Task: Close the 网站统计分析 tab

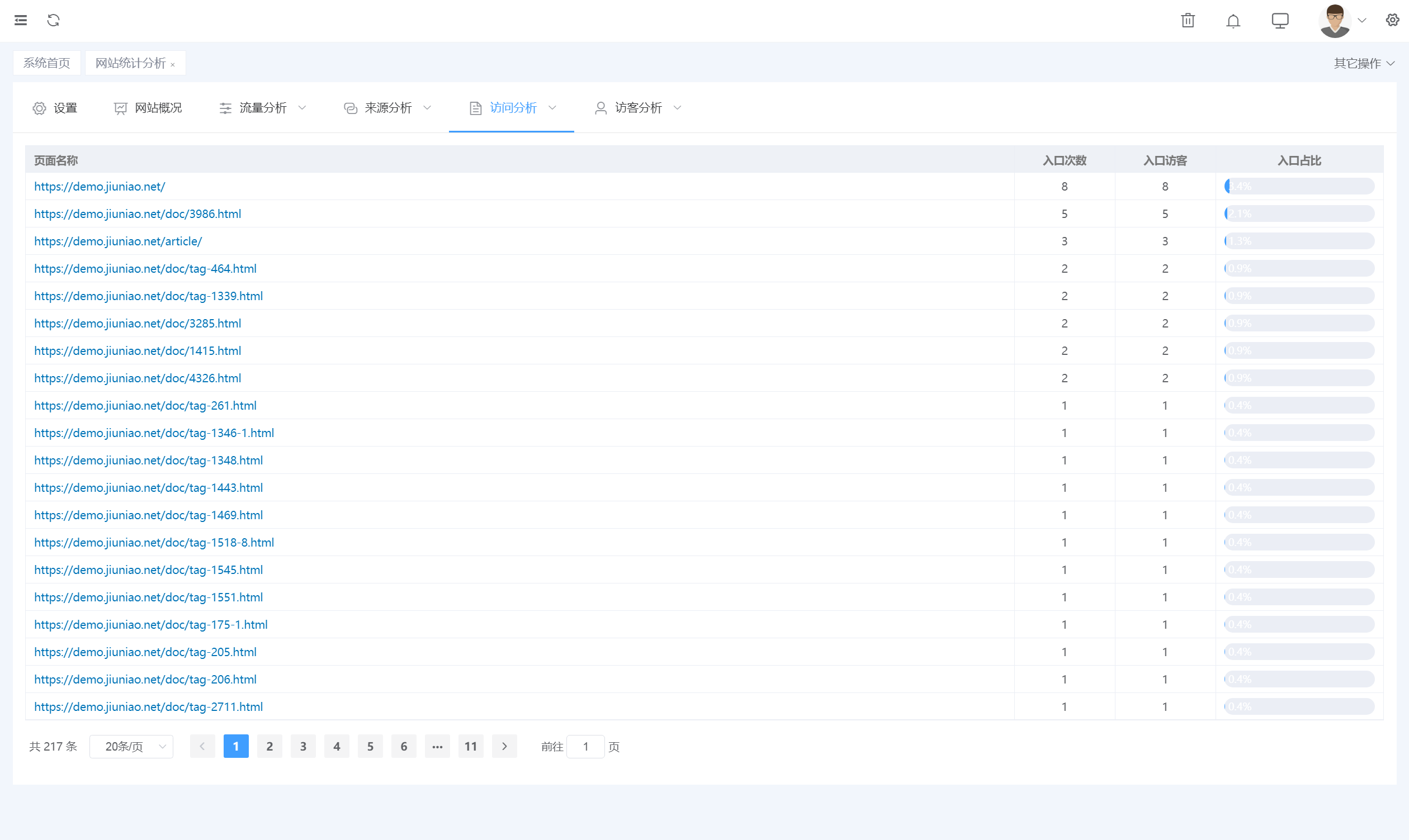Action: pyautogui.click(x=173, y=64)
